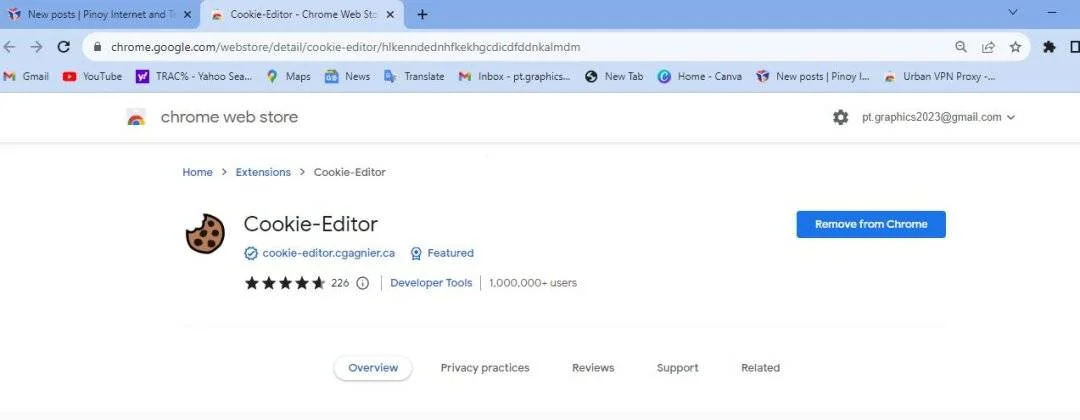Open the zoom magnifier icon in address bar

[961, 47]
